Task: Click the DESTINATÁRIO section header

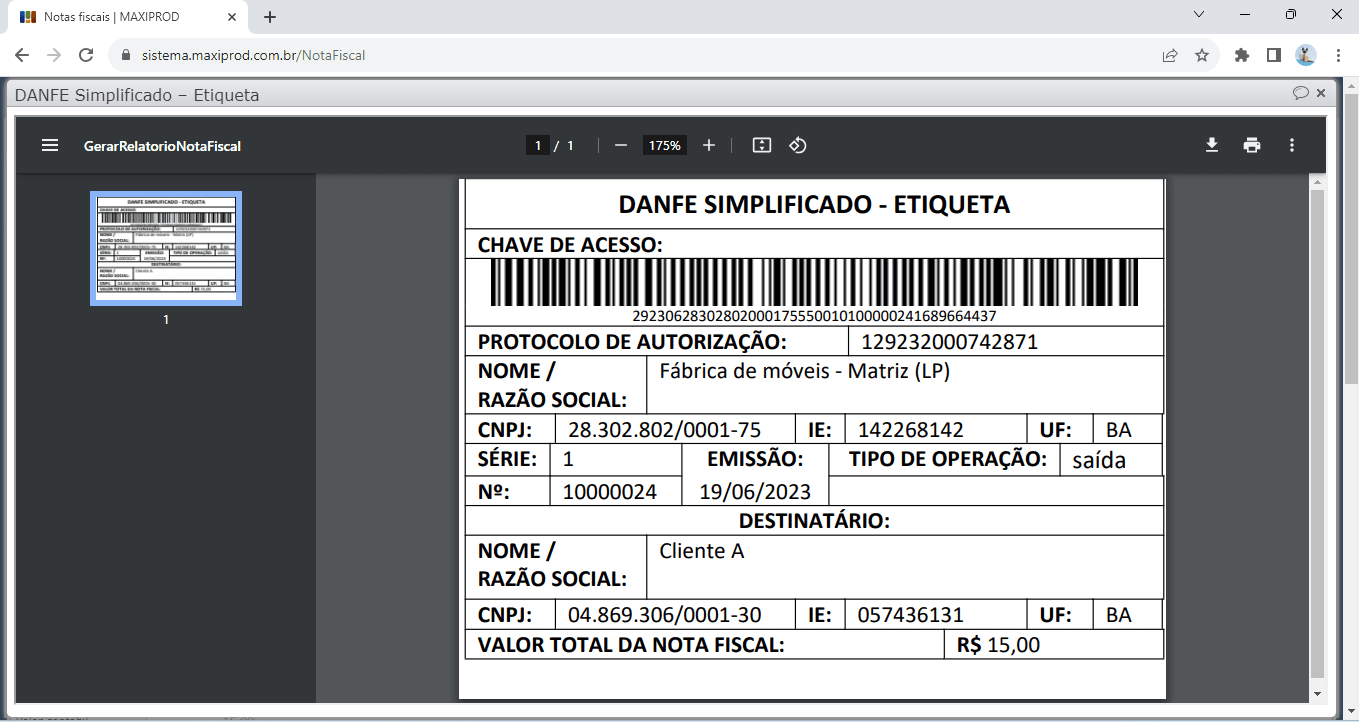Action: coord(814,521)
